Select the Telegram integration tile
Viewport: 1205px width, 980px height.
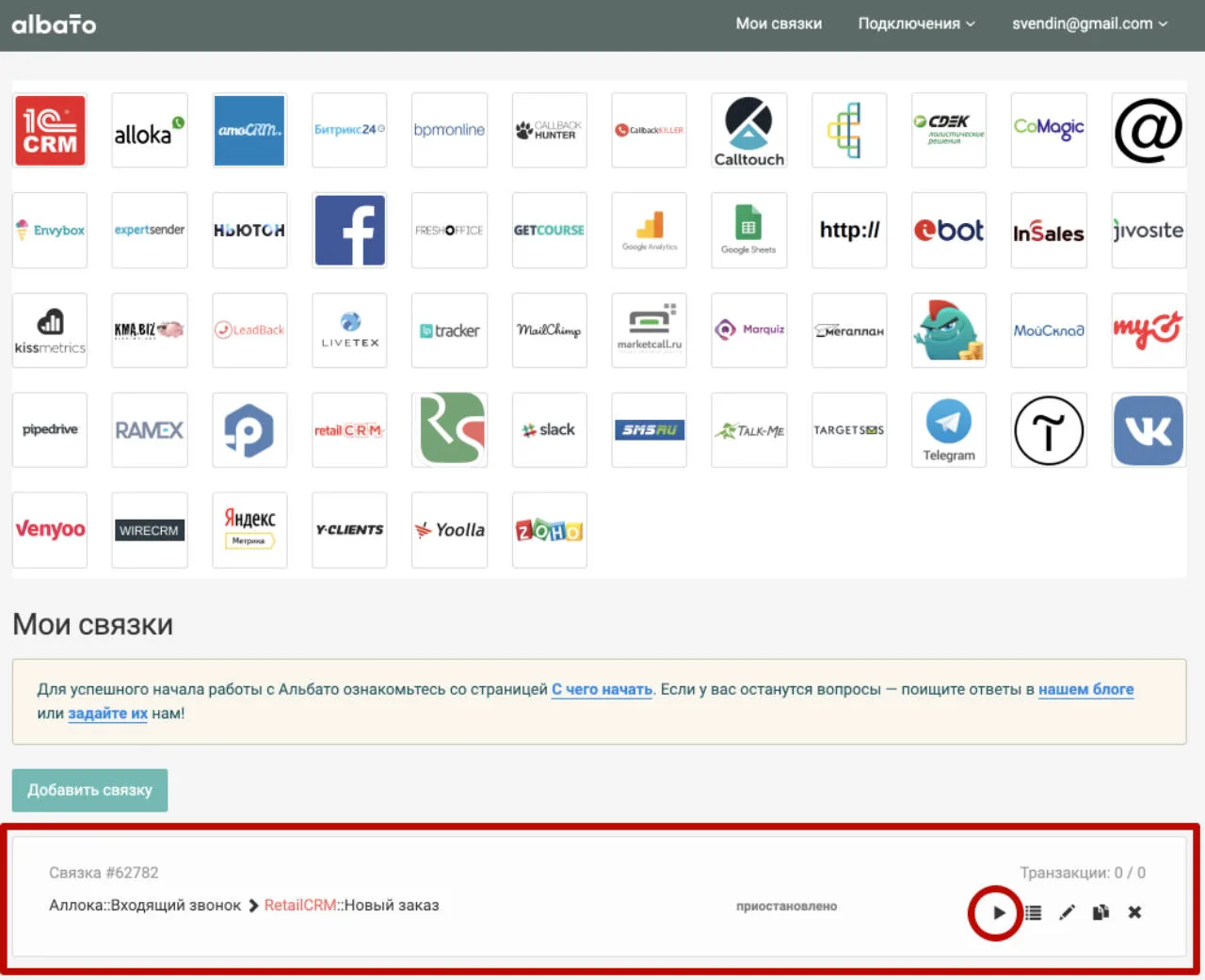click(949, 430)
